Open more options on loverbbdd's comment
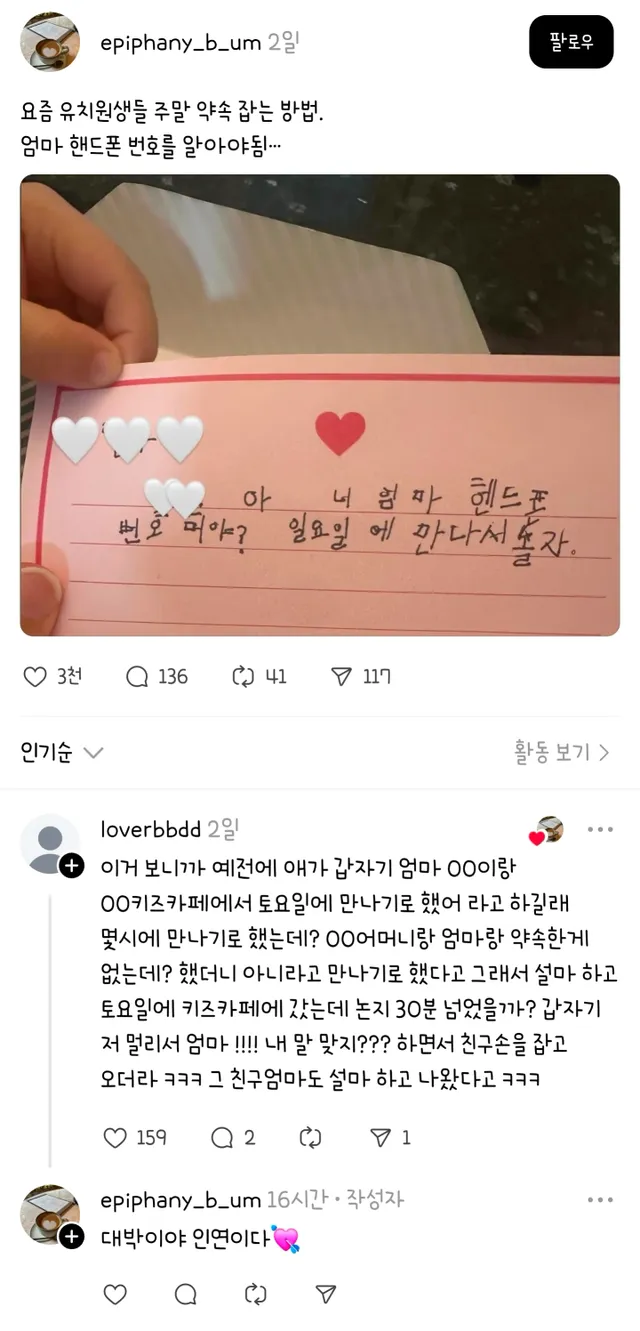Image resolution: width=640 pixels, height=1331 pixels. coord(600,829)
